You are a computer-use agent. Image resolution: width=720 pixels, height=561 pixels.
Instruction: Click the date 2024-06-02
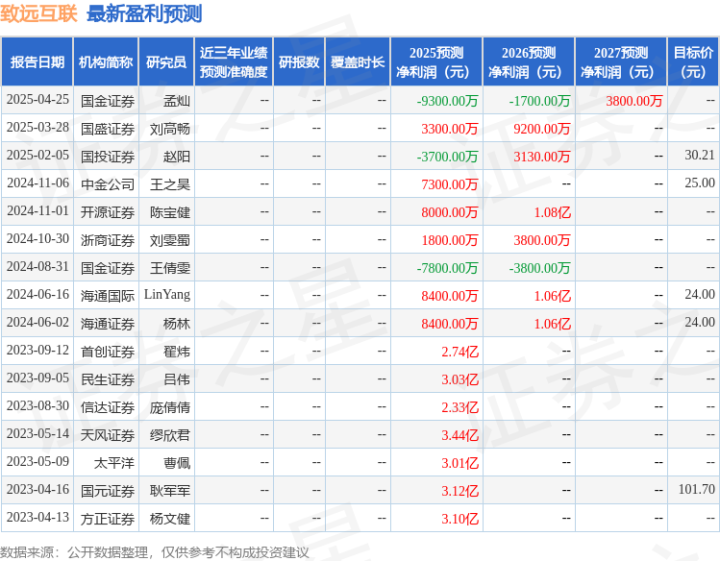[x=38, y=322]
